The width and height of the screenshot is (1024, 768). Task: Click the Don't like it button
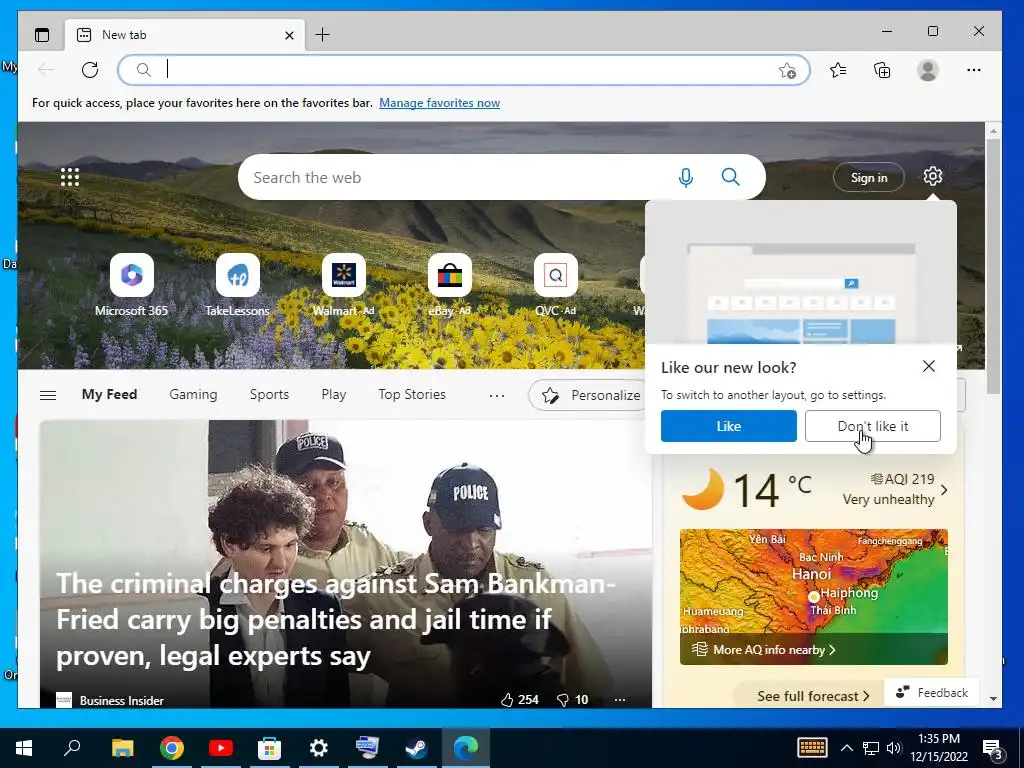click(872, 426)
